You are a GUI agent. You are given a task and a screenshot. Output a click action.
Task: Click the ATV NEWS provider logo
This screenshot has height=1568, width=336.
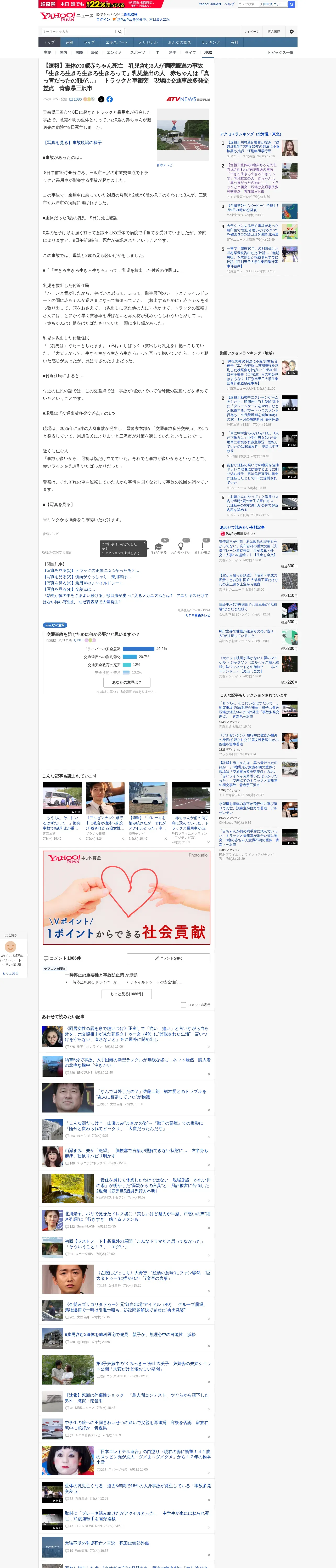coord(188,99)
